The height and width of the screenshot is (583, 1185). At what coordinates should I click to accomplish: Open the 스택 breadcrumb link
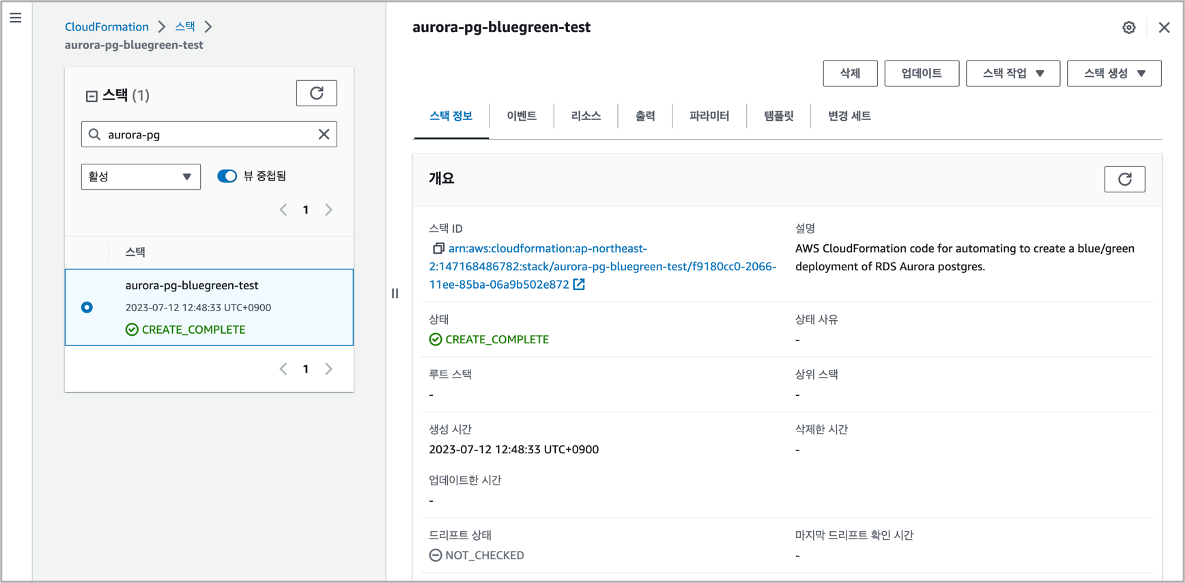[x=185, y=26]
